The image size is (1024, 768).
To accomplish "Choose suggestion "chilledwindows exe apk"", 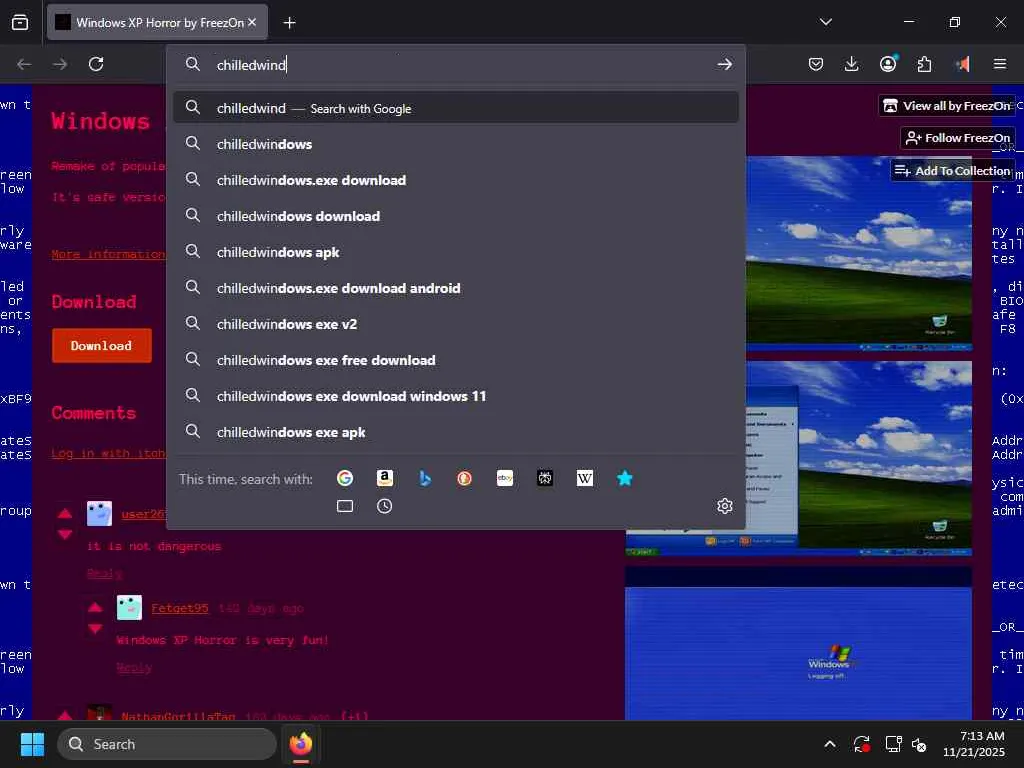I will [456, 432].
